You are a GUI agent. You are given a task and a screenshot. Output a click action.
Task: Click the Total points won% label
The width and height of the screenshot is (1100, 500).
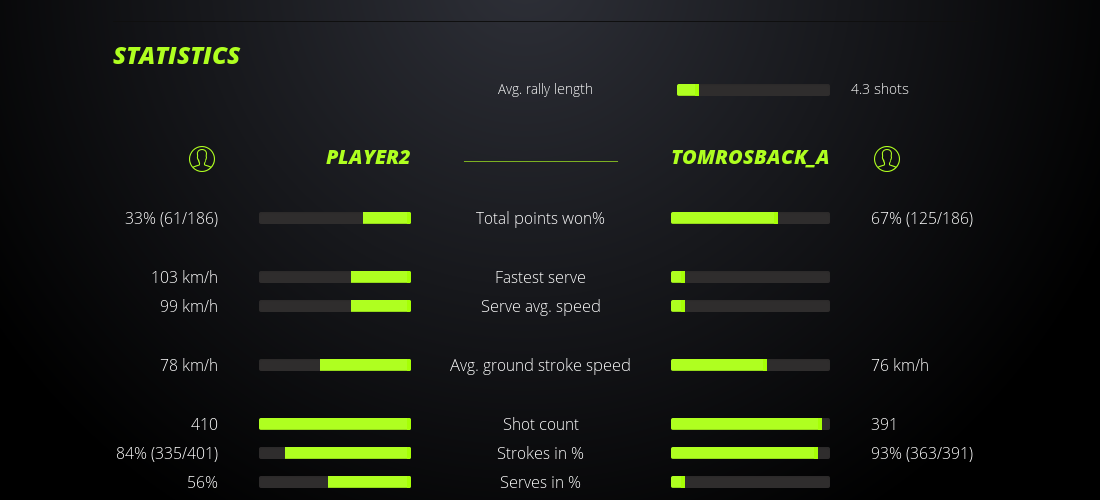pyautogui.click(x=540, y=218)
